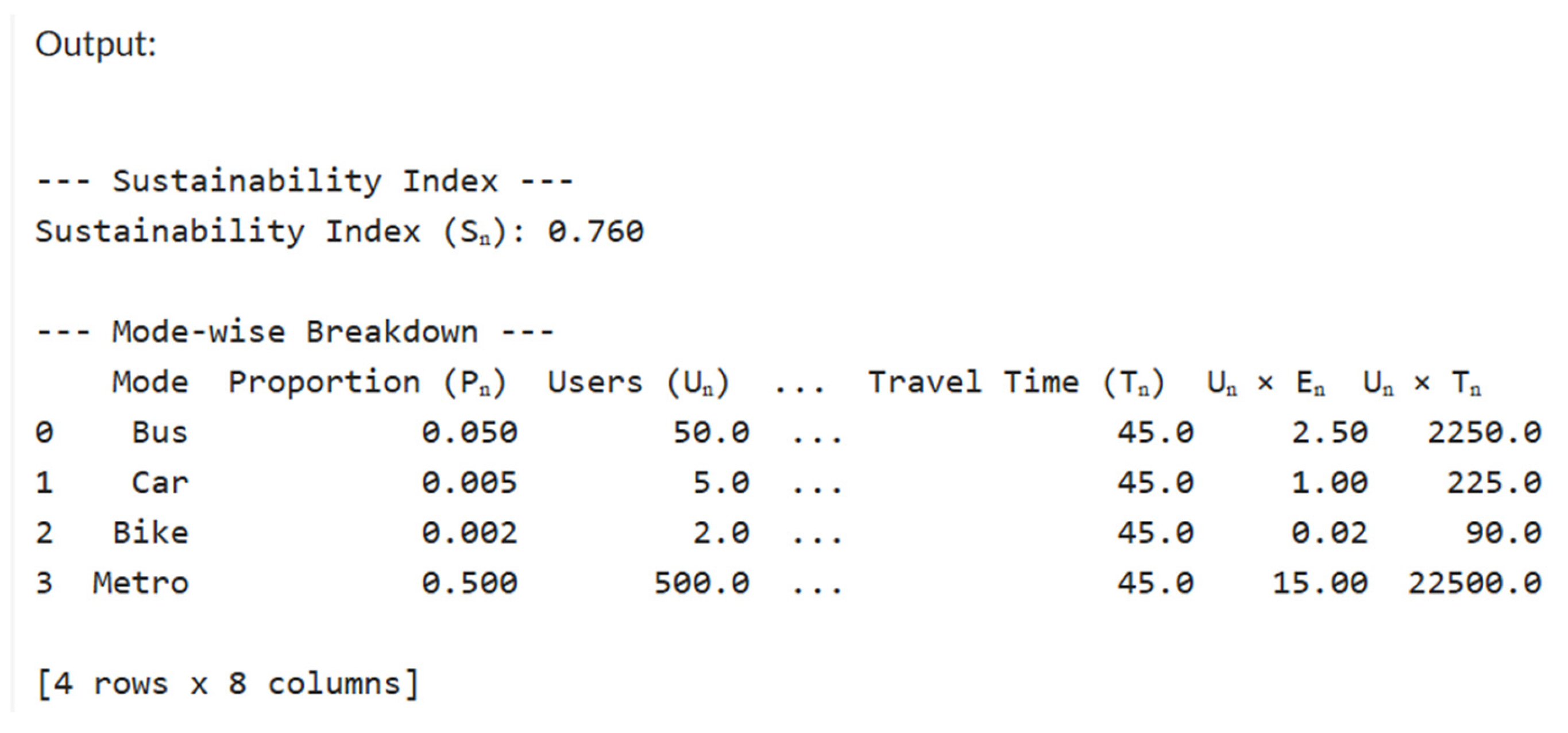Click the Un × En column header

pos(1266,384)
